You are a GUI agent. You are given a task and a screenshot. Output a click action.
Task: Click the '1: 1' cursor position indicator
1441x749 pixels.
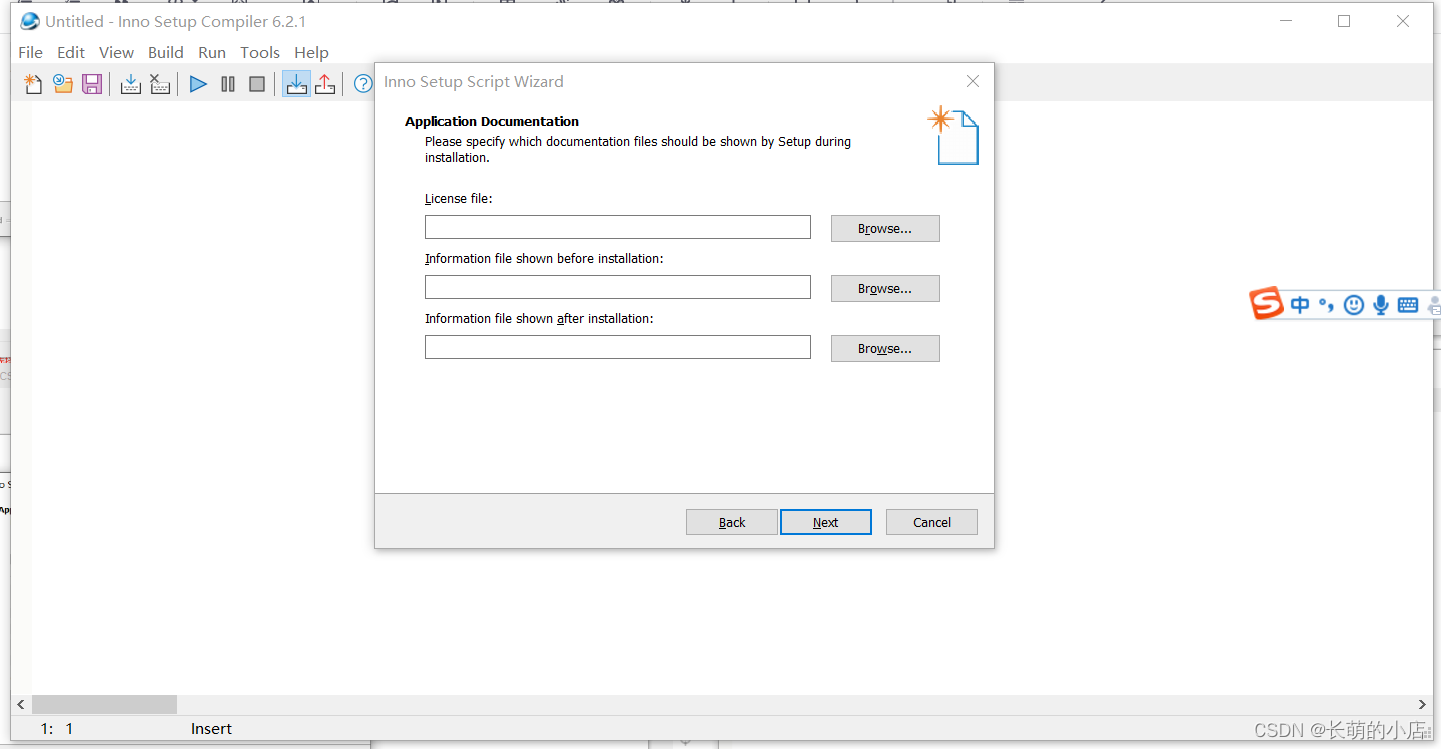(57, 729)
